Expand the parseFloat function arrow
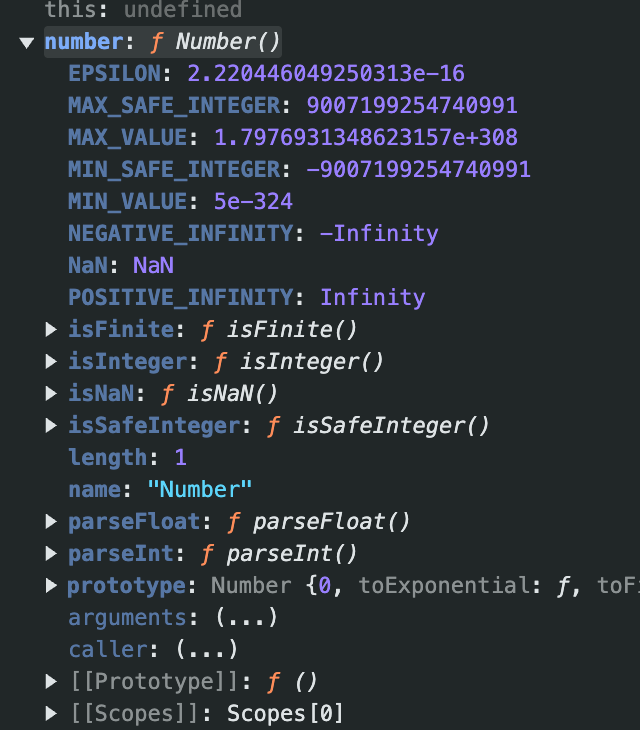The image size is (640, 730). pyautogui.click(x=51, y=521)
